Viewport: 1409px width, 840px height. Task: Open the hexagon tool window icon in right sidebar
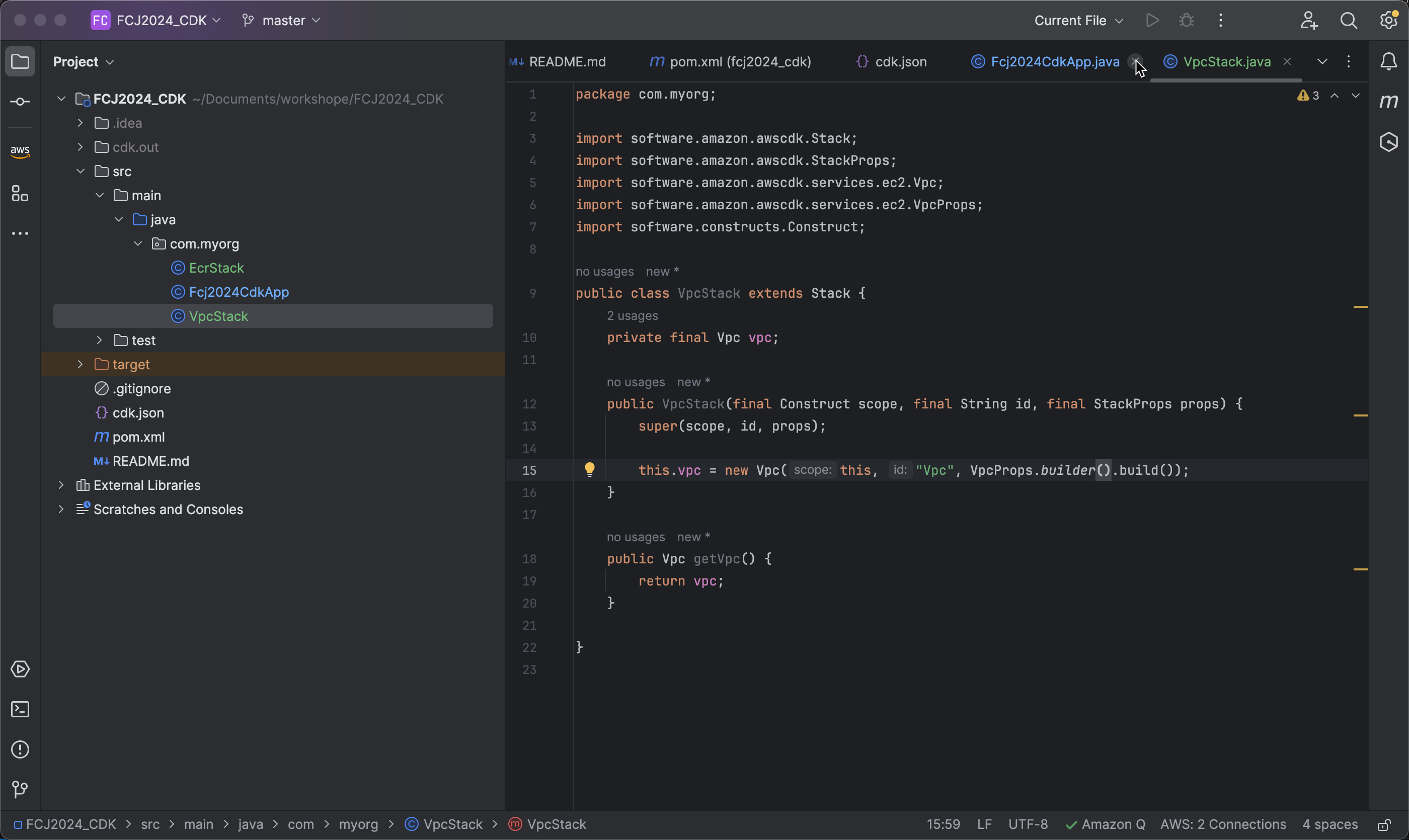click(x=1388, y=141)
